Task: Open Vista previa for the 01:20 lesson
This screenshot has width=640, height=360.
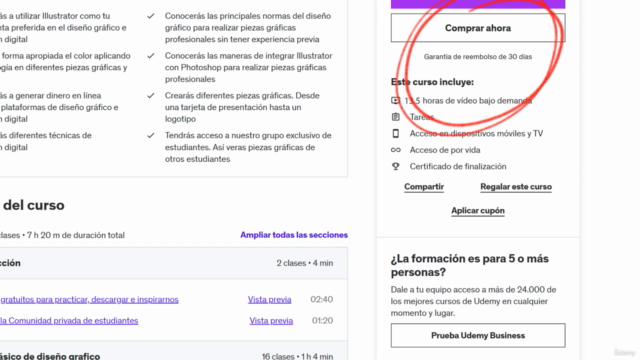Action: pos(271,320)
